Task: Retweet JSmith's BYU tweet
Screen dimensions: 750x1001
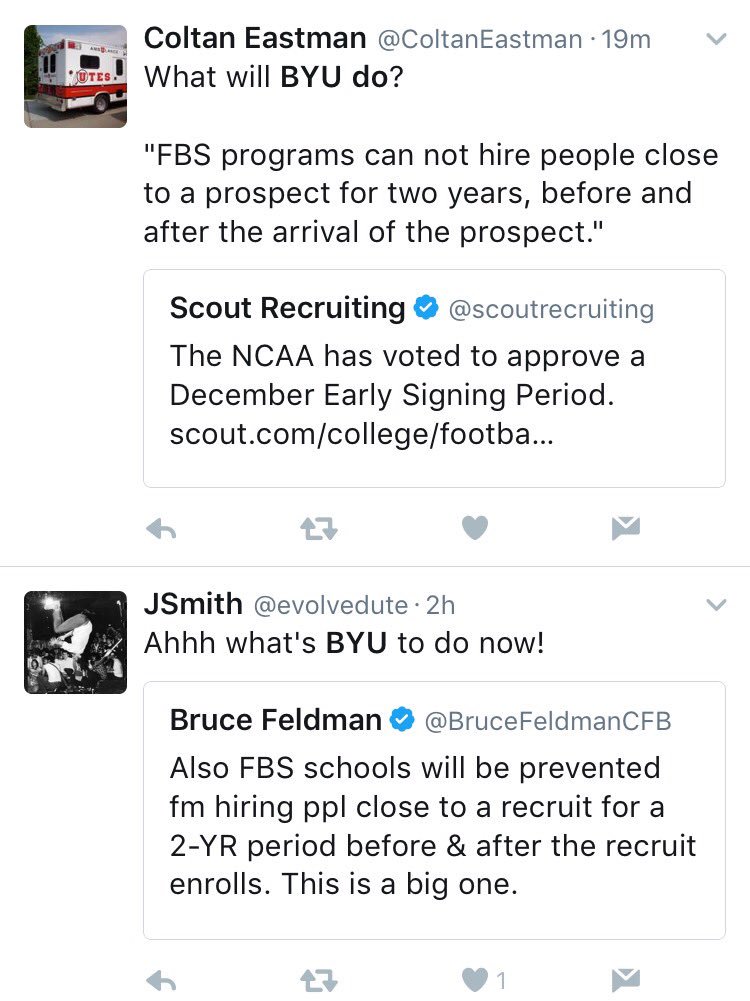Action: coord(317,979)
